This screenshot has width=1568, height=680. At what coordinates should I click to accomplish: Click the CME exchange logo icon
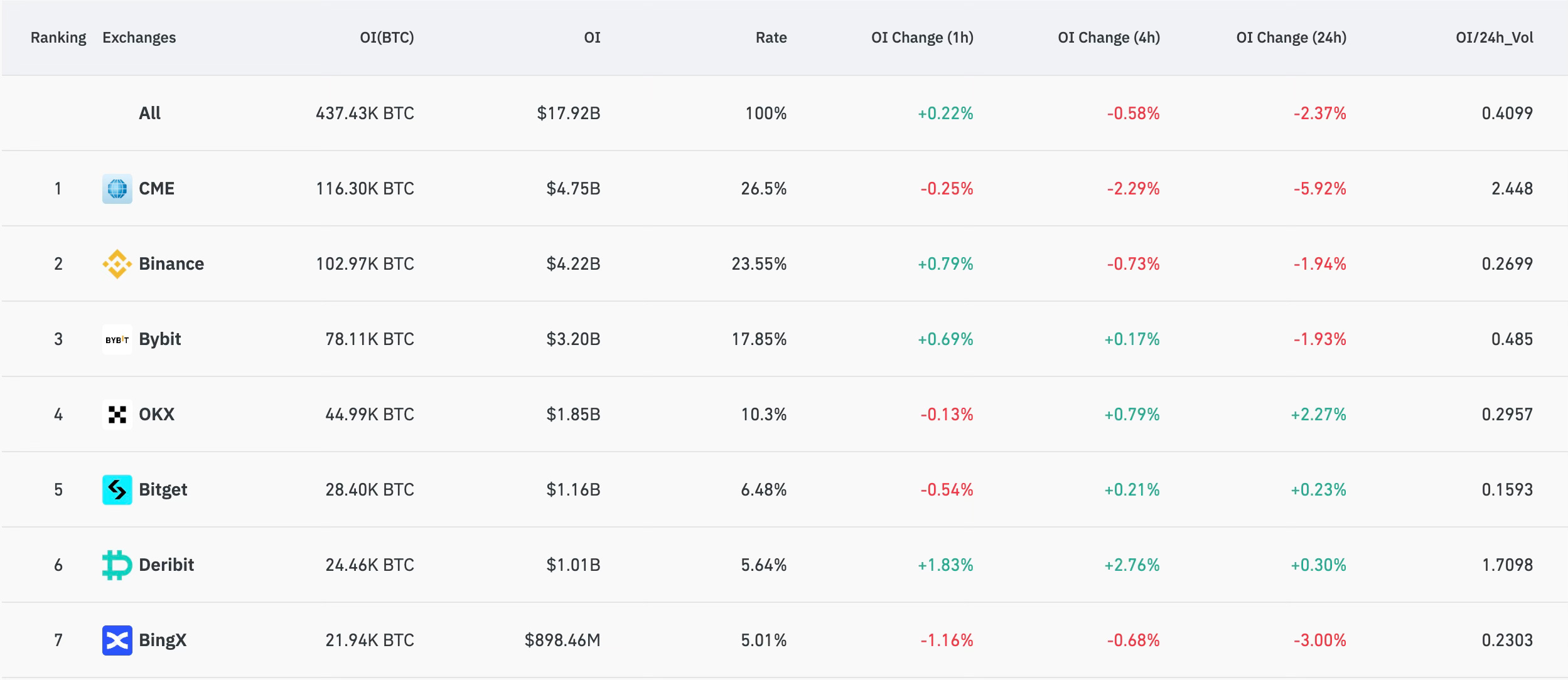[x=117, y=189]
